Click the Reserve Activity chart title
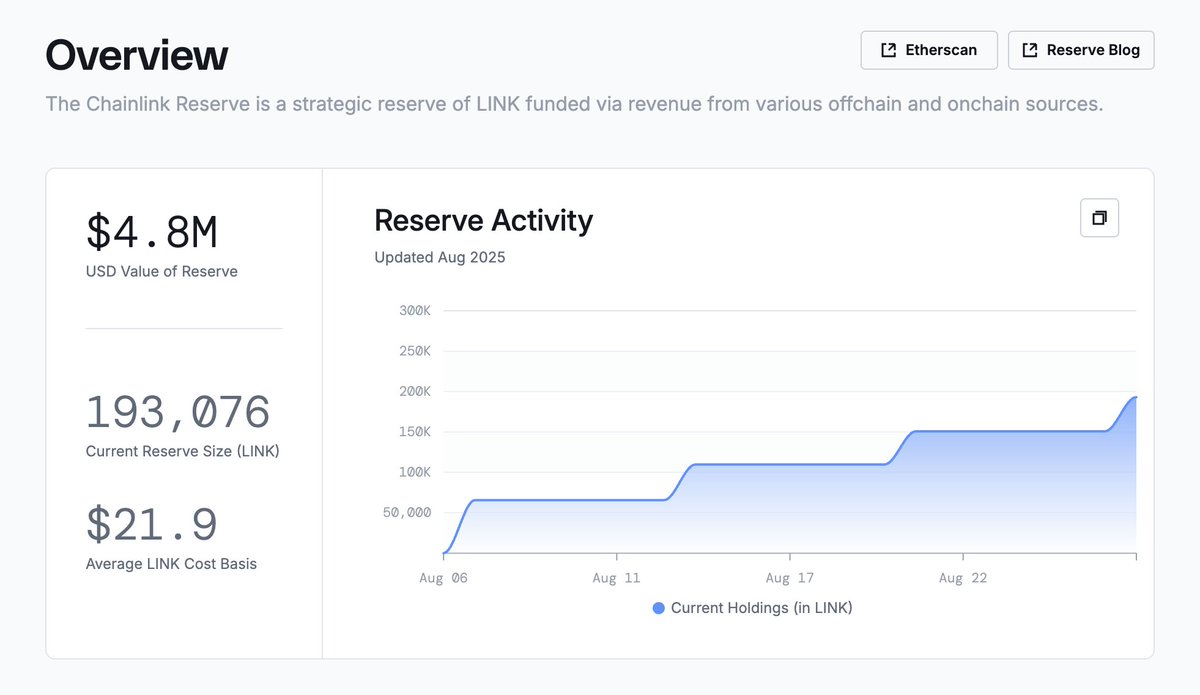 [x=483, y=220]
